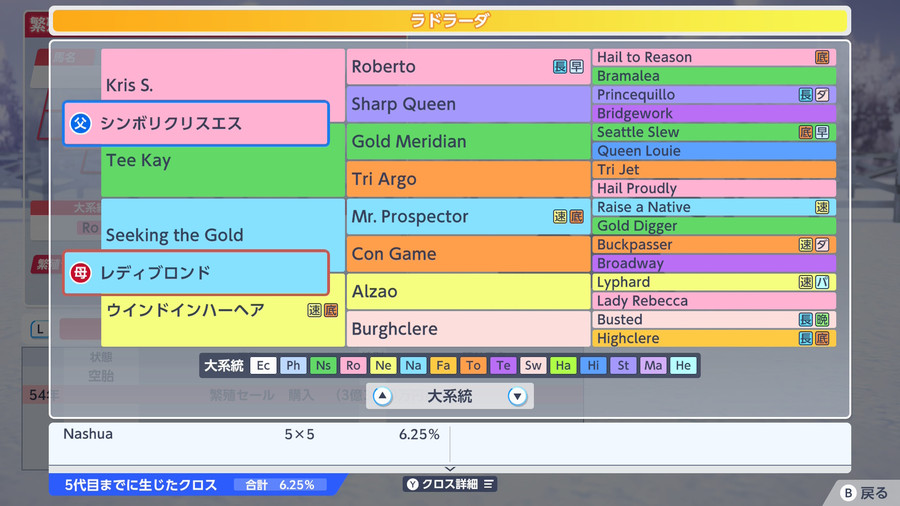Click the Ro lineage swatch
Screen dimensions: 900x506
pos(353,365)
